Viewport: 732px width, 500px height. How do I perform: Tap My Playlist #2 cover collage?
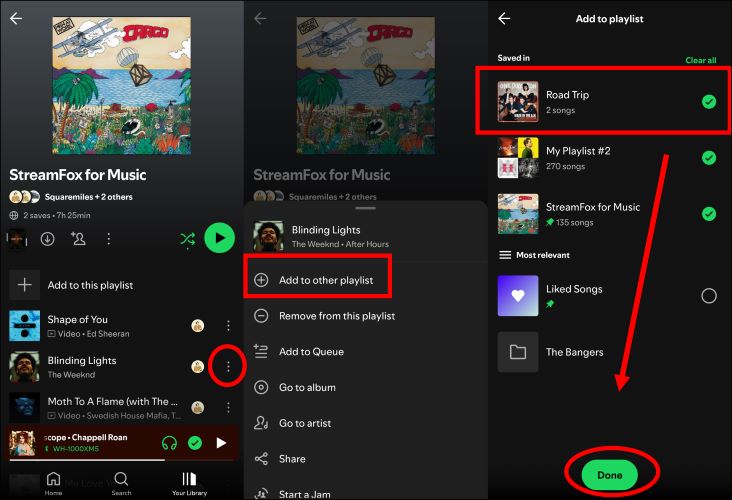[518, 158]
